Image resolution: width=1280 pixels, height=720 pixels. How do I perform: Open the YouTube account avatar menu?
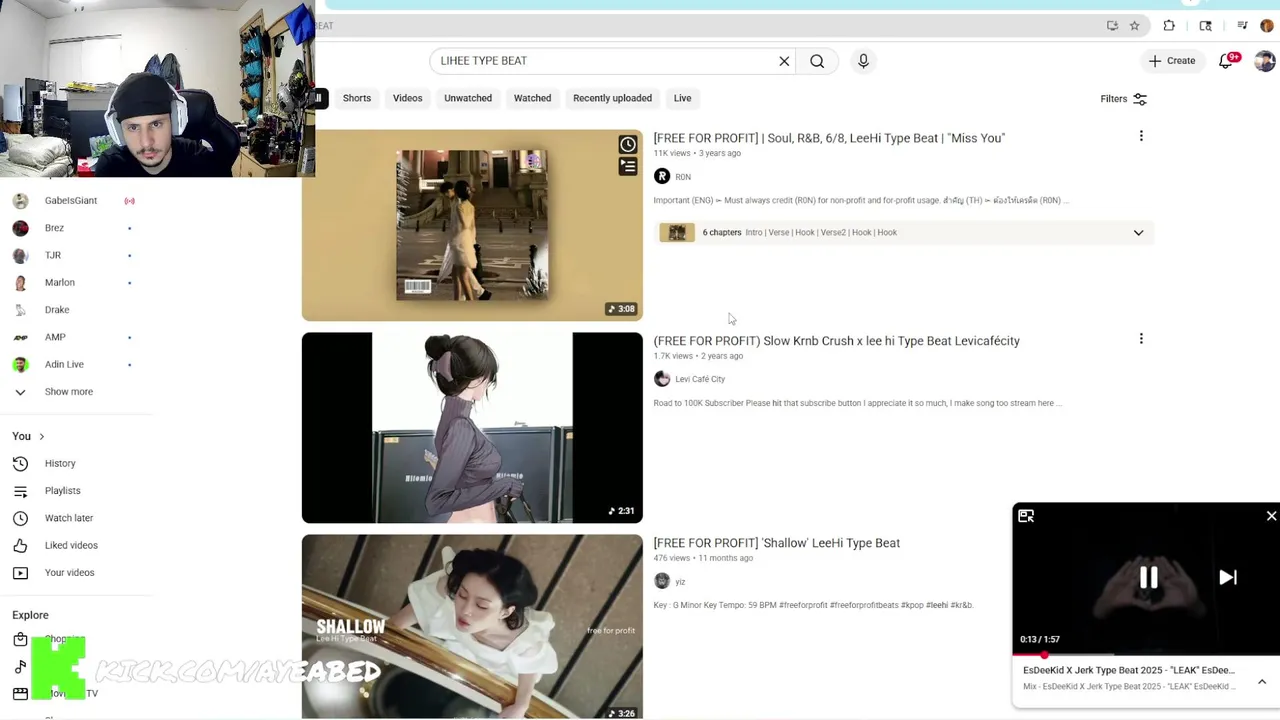coord(1265,61)
